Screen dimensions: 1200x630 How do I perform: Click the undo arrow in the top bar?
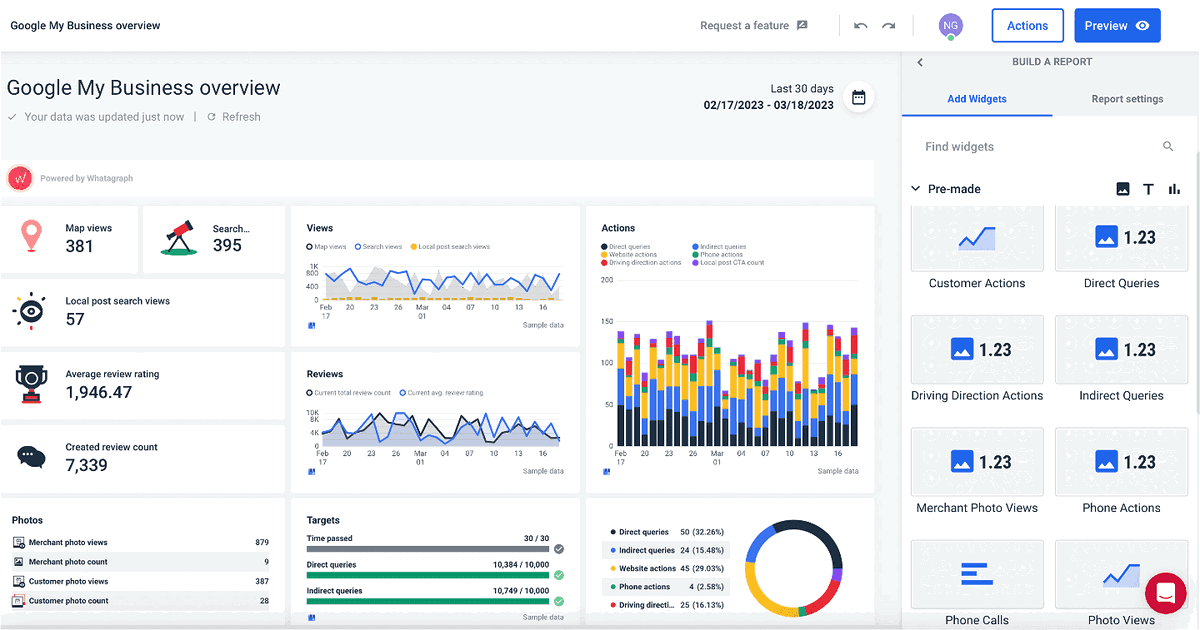pyautogui.click(x=860, y=25)
